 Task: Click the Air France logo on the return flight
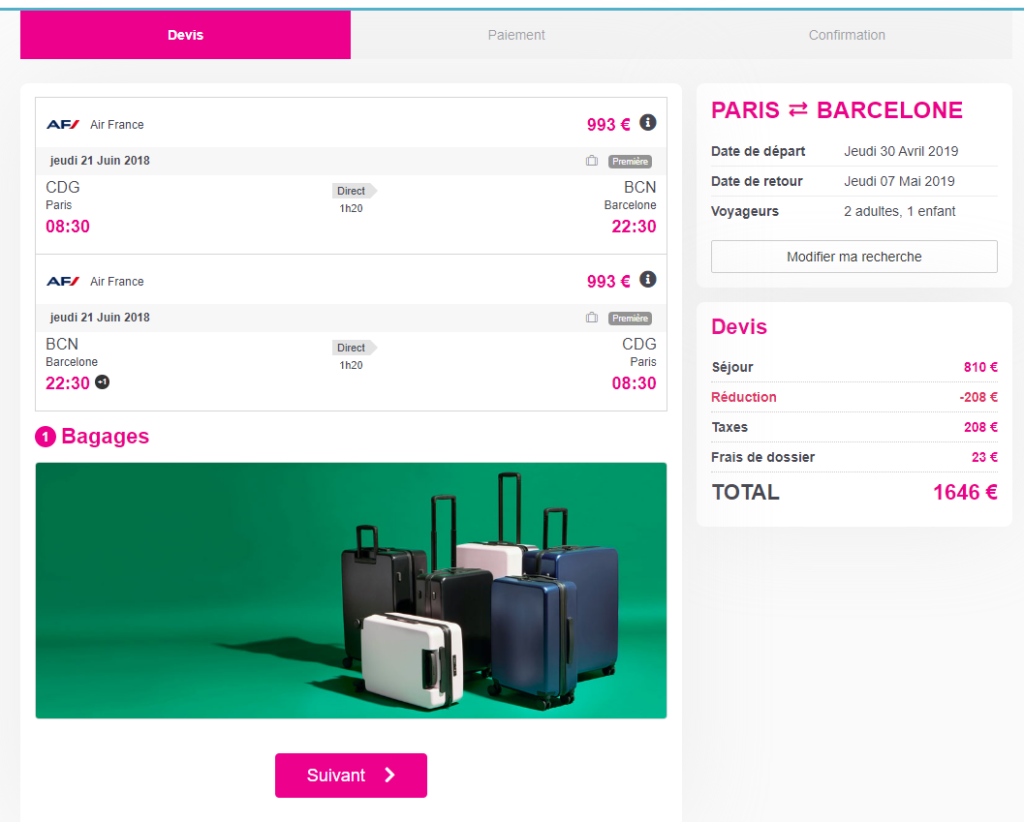coord(63,282)
